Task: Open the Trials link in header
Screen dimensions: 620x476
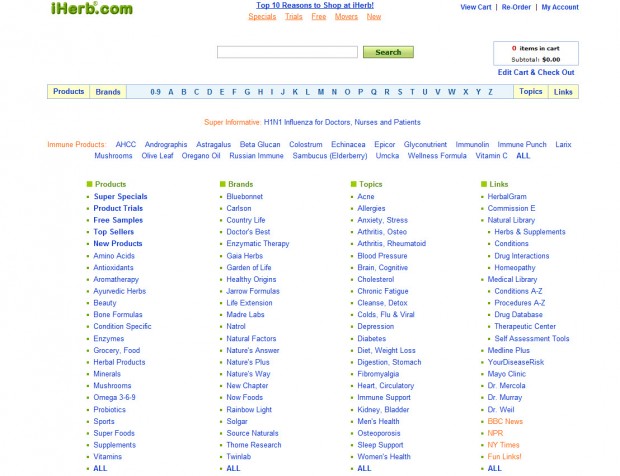Action: (x=294, y=17)
